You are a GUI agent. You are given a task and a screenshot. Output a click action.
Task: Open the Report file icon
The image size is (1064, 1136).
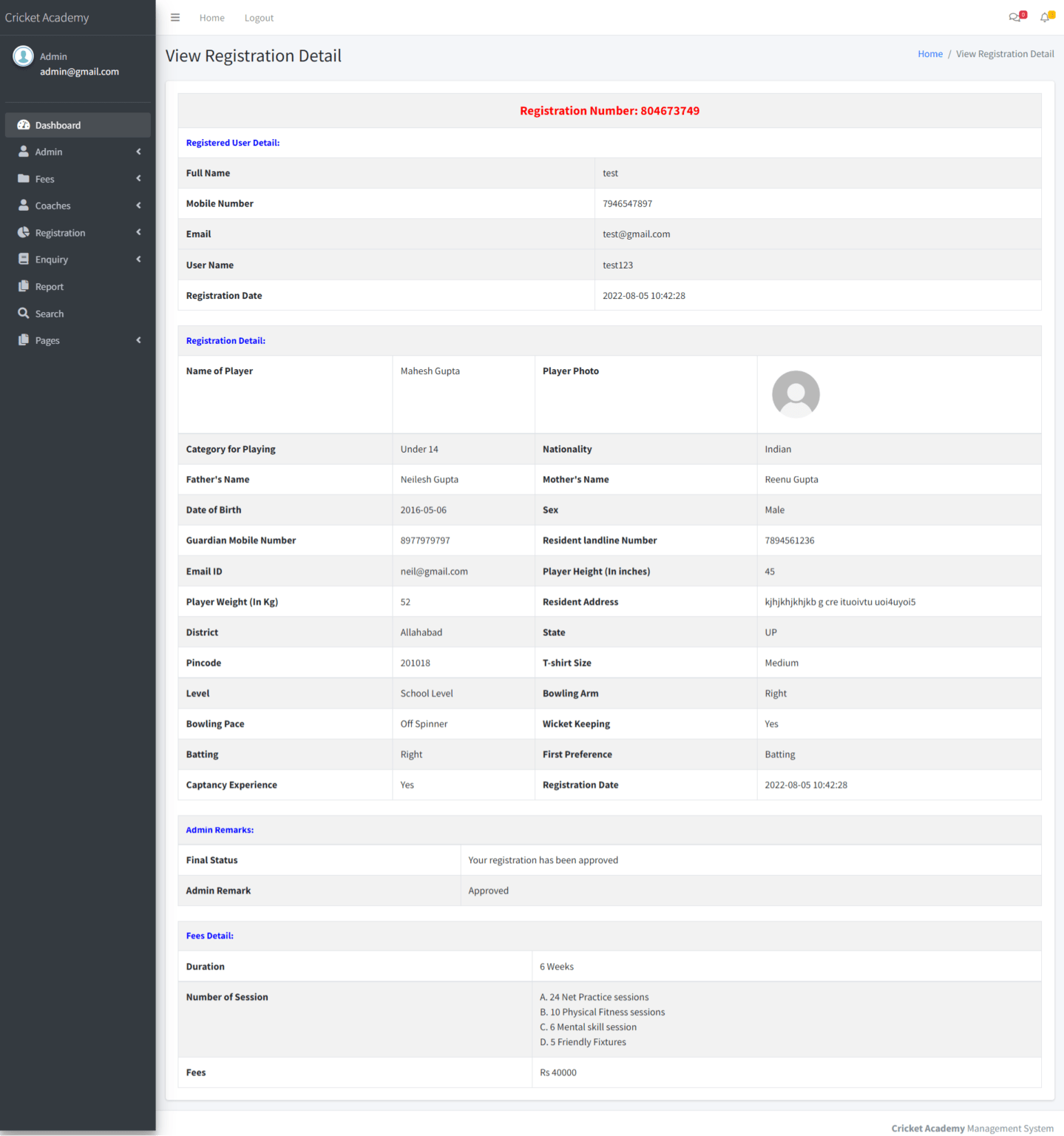(x=24, y=286)
